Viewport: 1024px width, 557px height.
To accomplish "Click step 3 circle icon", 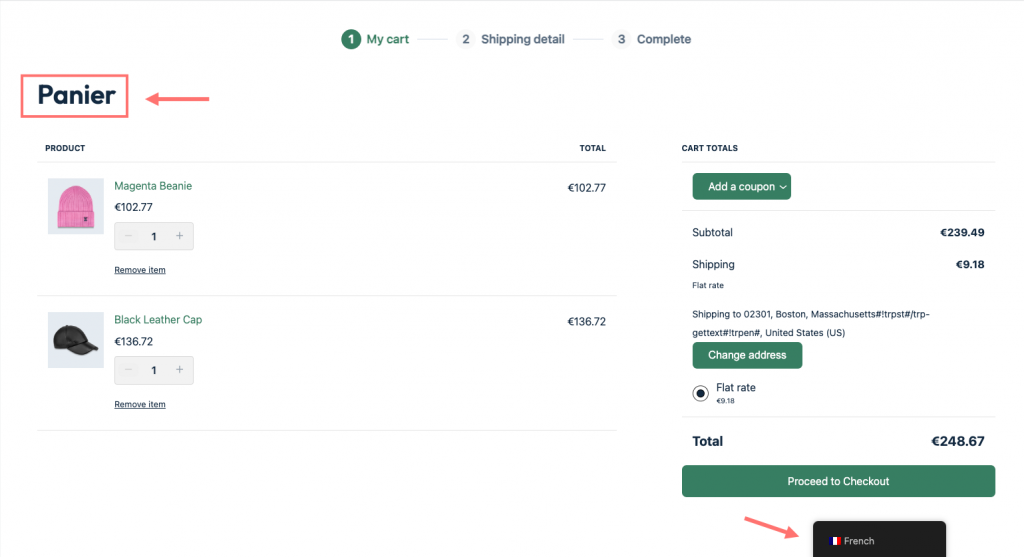I will (x=621, y=39).
